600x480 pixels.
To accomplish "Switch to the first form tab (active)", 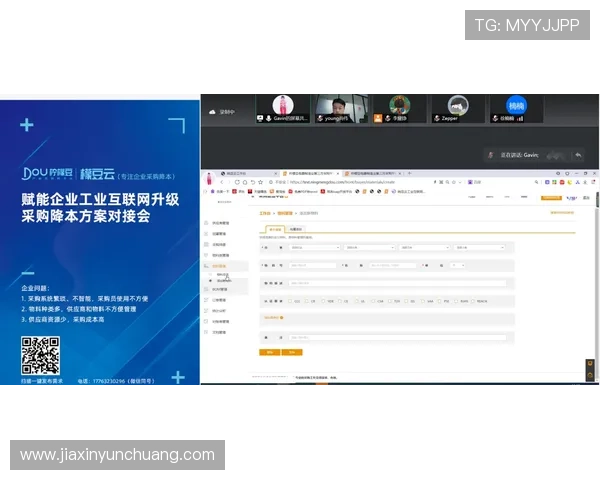I will point(275,229).
